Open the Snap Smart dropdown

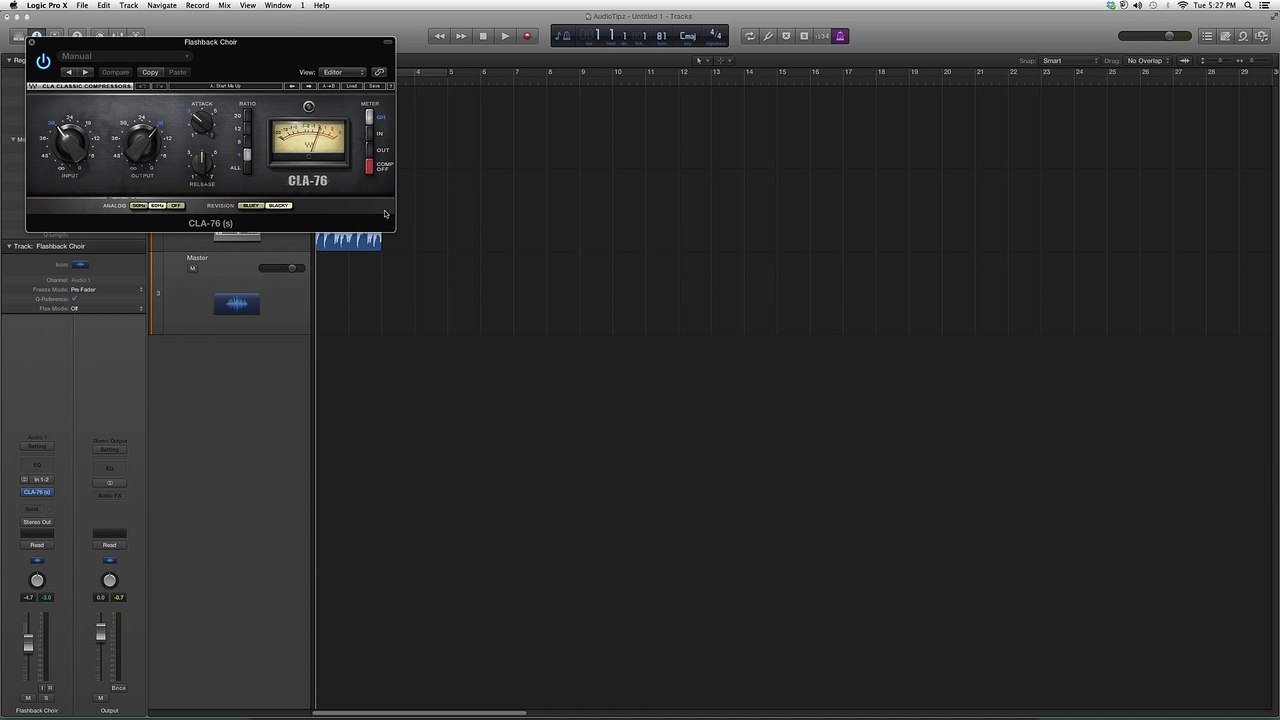(1070, 61)
